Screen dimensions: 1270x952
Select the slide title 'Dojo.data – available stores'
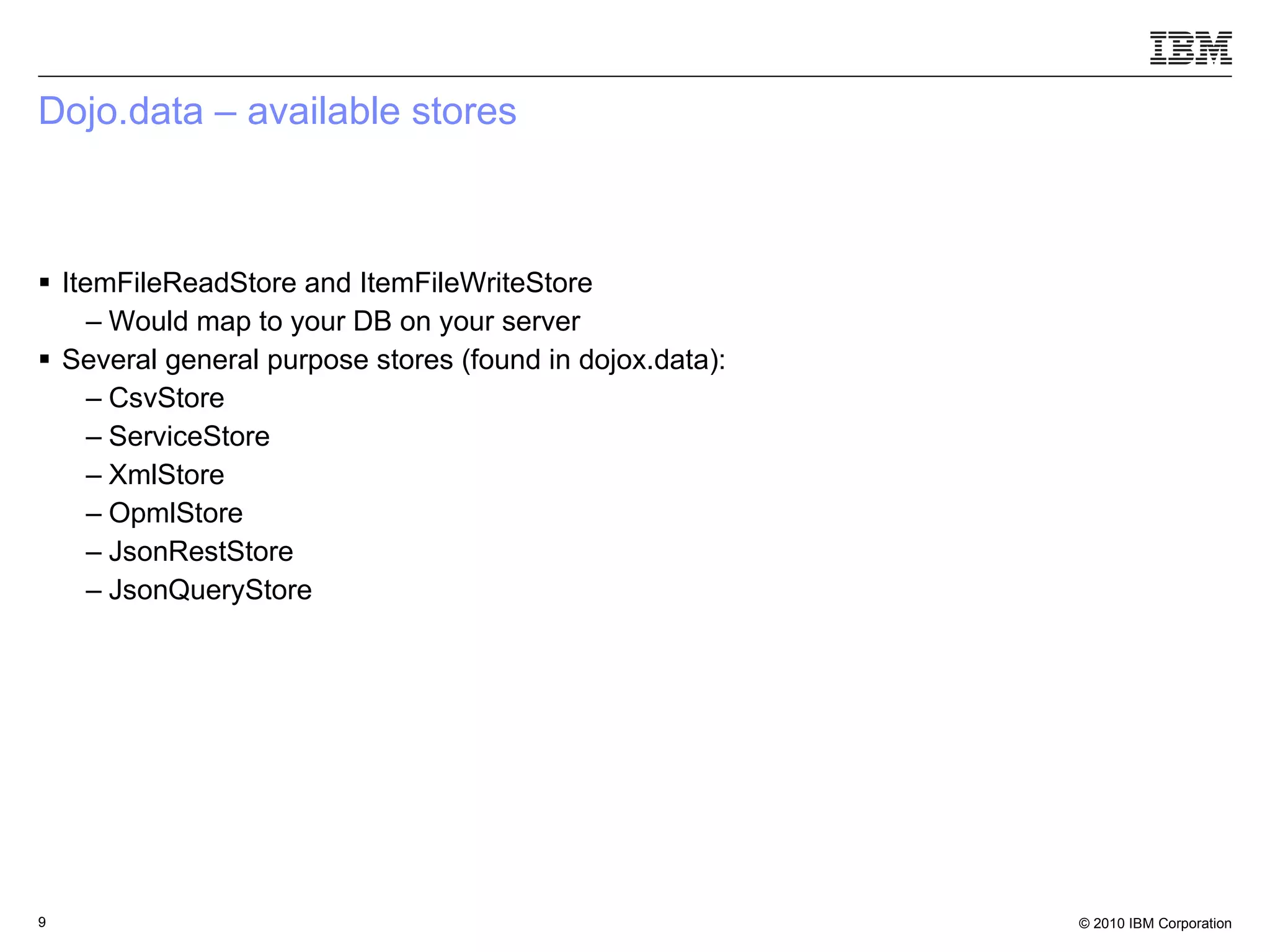pos(277,112)
